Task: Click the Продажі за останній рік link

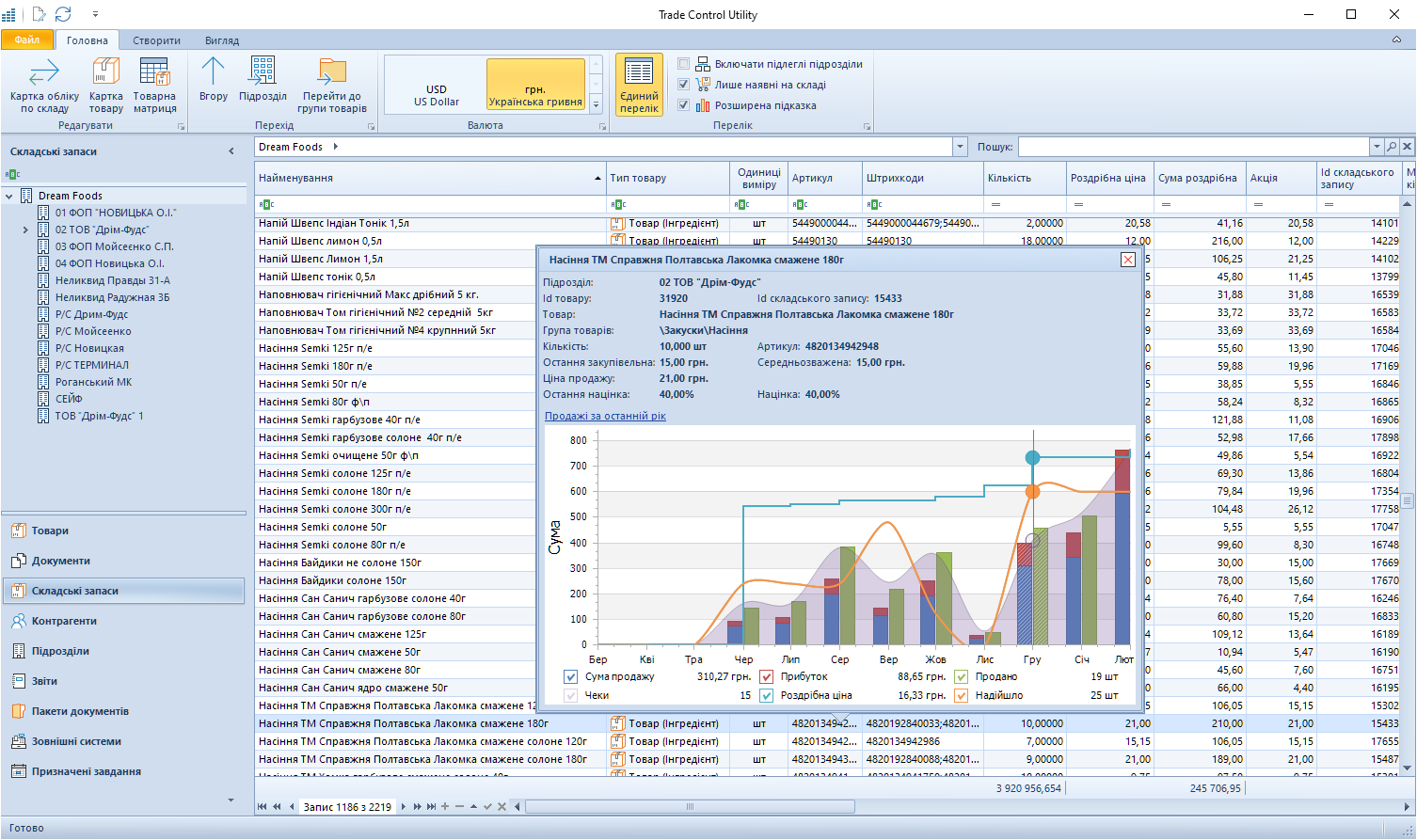Action: (605, 416)
